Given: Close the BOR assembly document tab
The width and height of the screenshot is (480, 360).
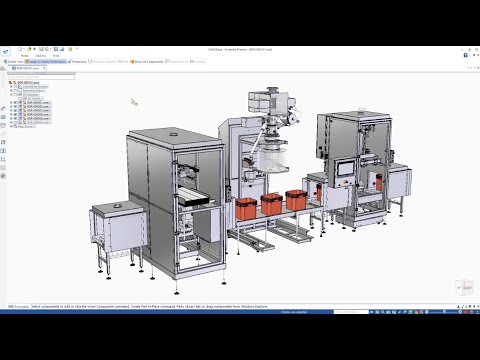Looking at the screenshot, I should (x=44, y=68).
